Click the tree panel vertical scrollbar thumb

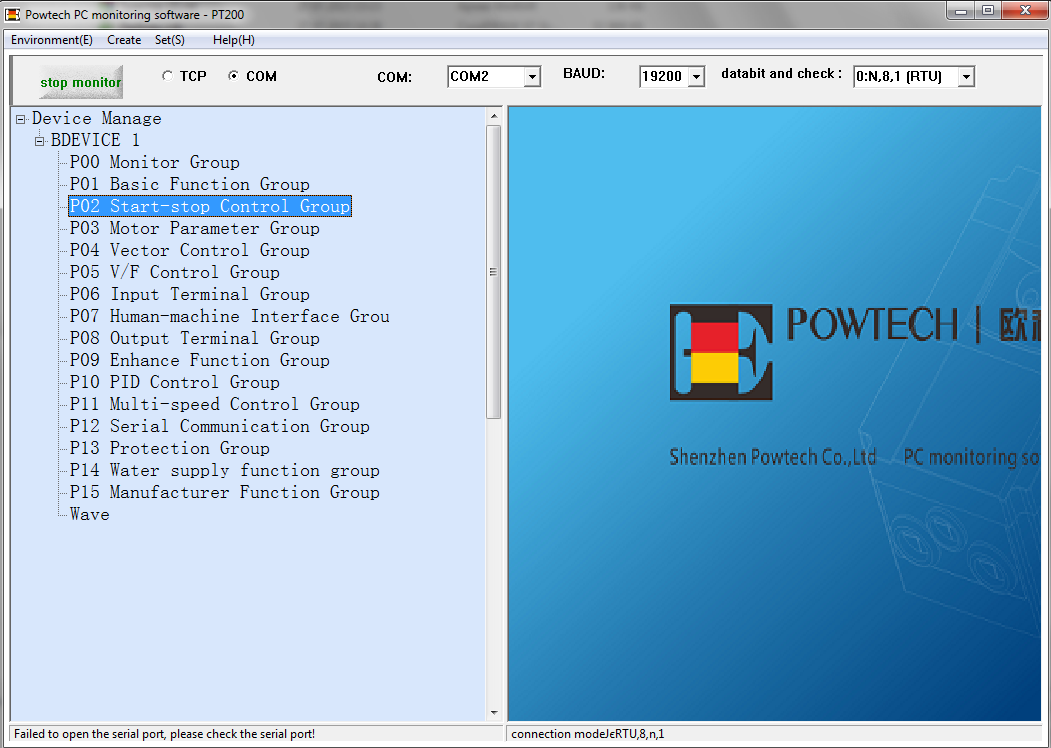click(x=494, y=272)
